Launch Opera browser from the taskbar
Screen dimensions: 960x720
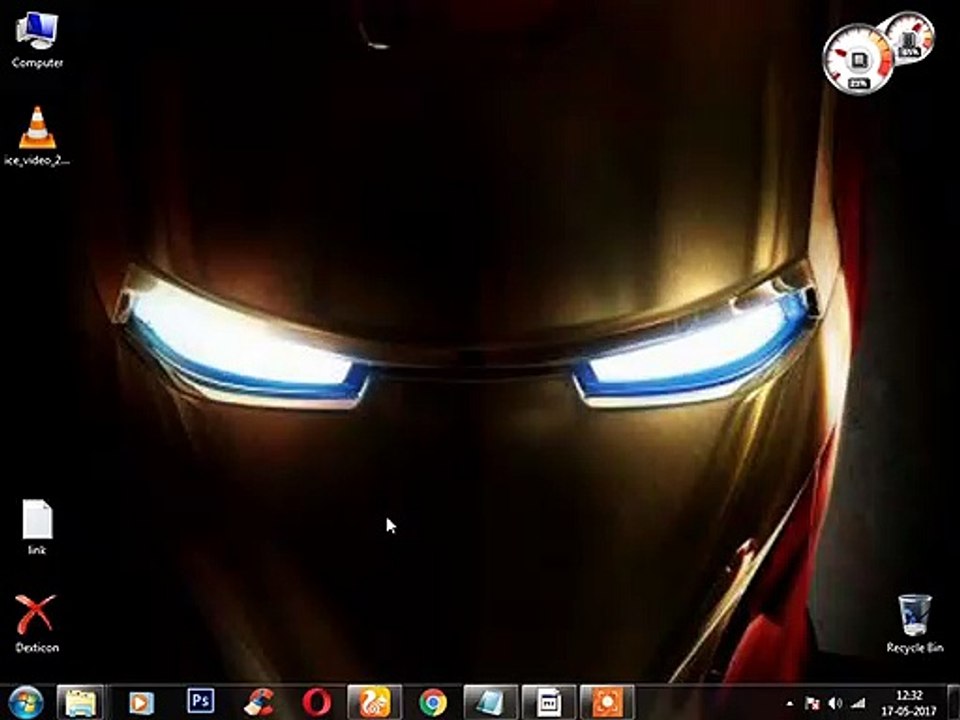[317, 702]
